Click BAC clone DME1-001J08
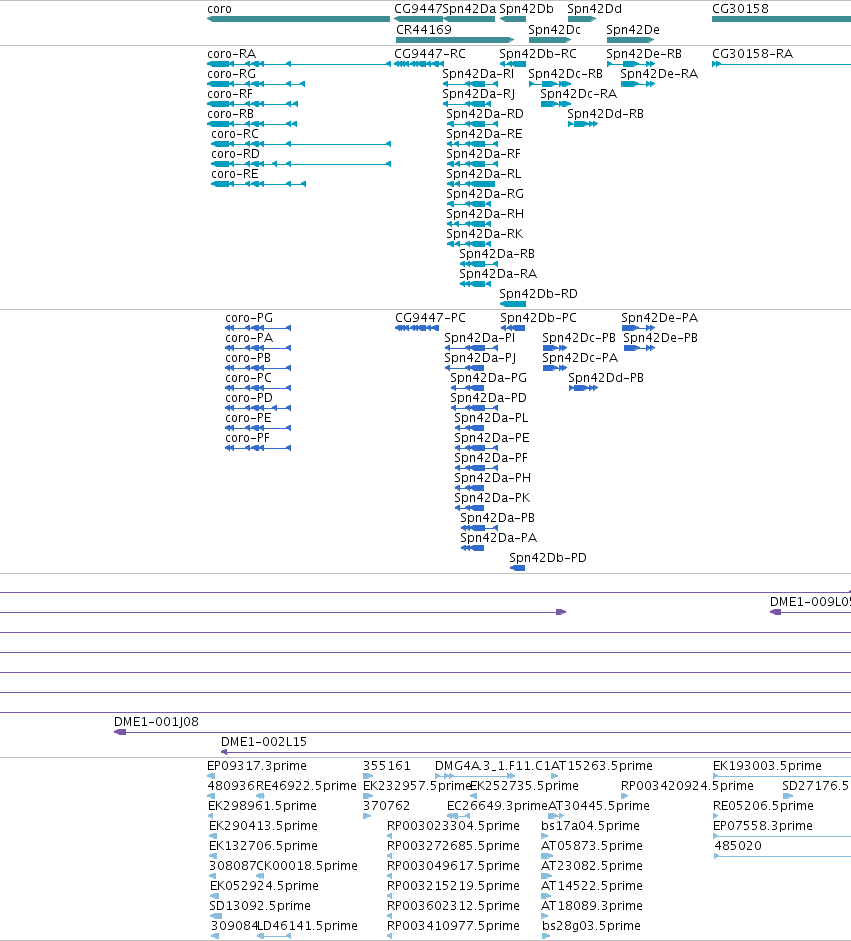Screen dimensions: 851x941 pyautogui.click(x=156, y=722)
